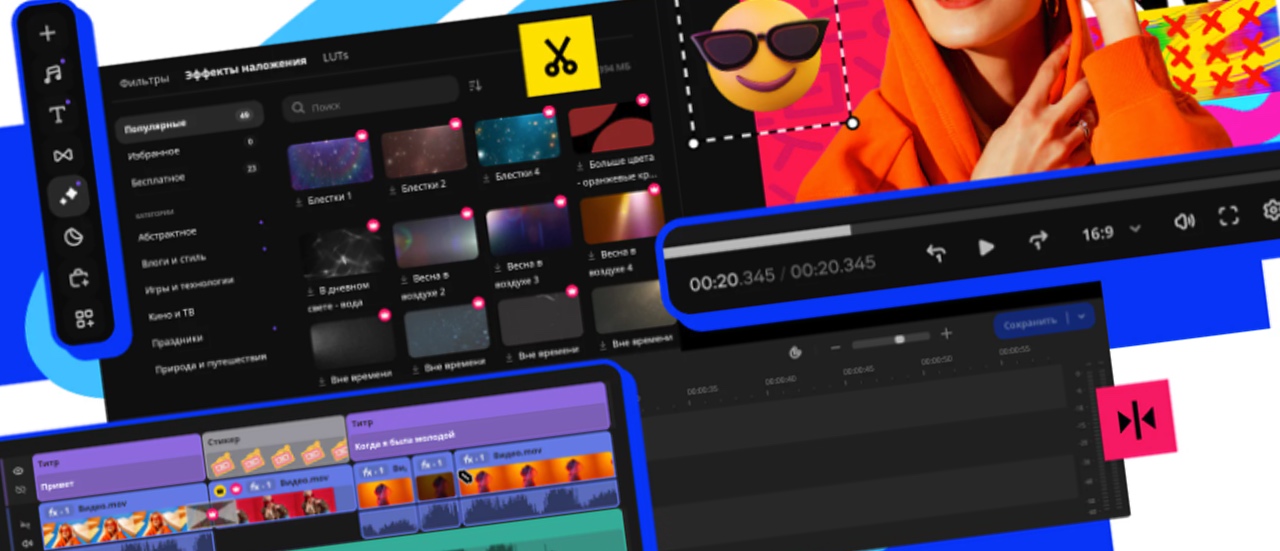Viewport: 1280px width, 551px height.
Task: Open the Titles section with T icon
Action: [58, 115]
